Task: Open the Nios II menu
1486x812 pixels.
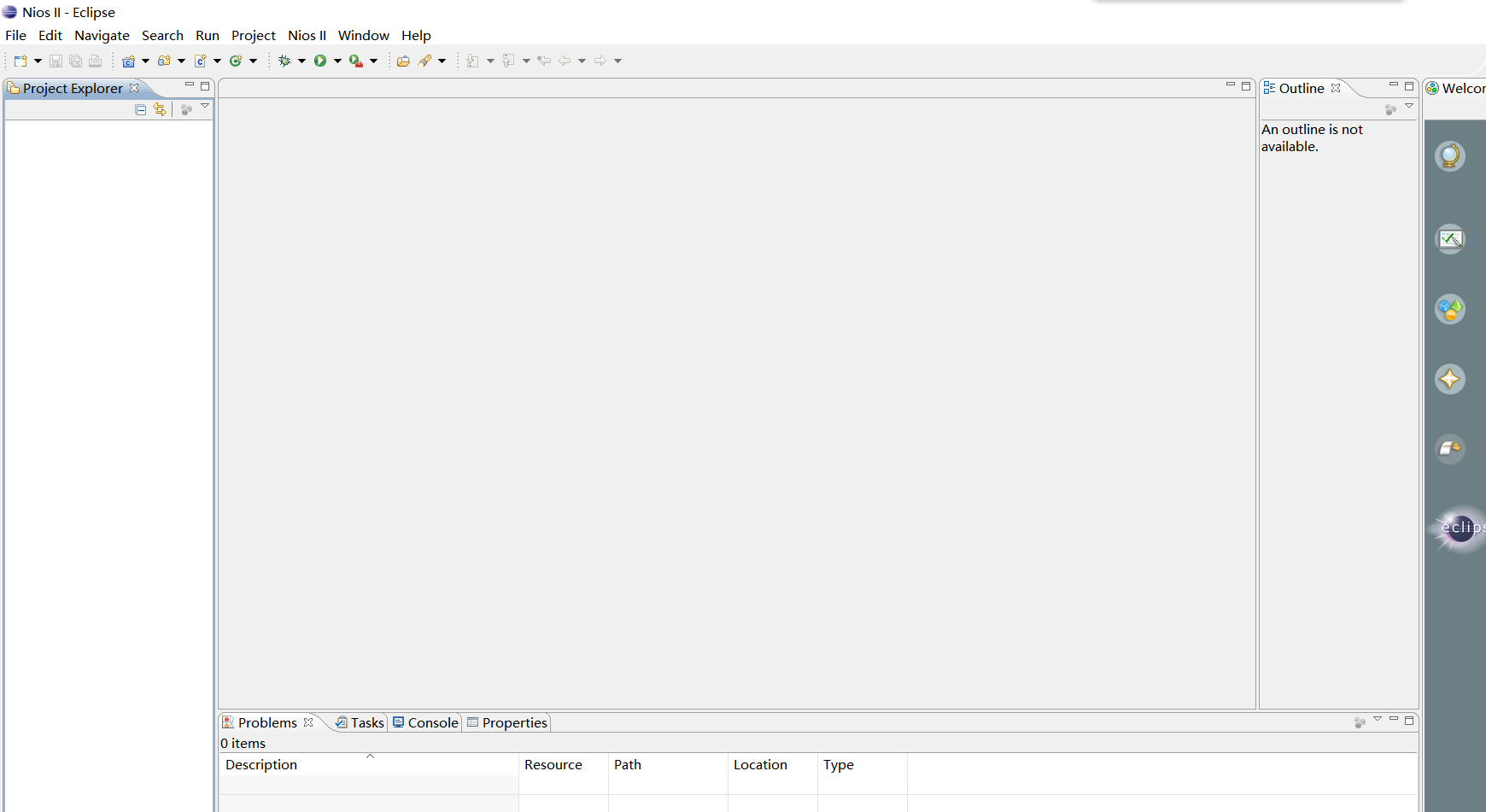Action: click(x=307, y=35)
